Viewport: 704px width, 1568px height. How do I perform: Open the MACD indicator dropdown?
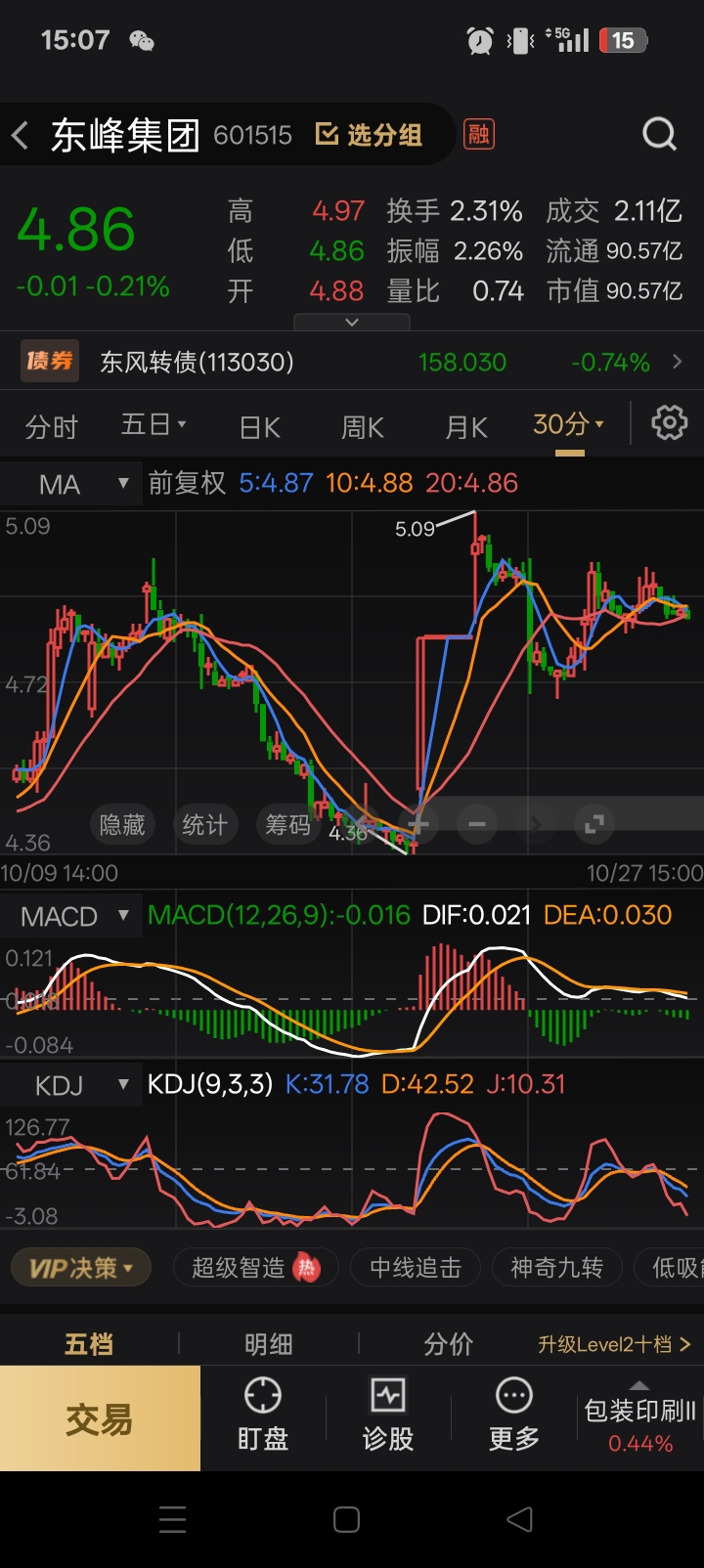point(69,917)
